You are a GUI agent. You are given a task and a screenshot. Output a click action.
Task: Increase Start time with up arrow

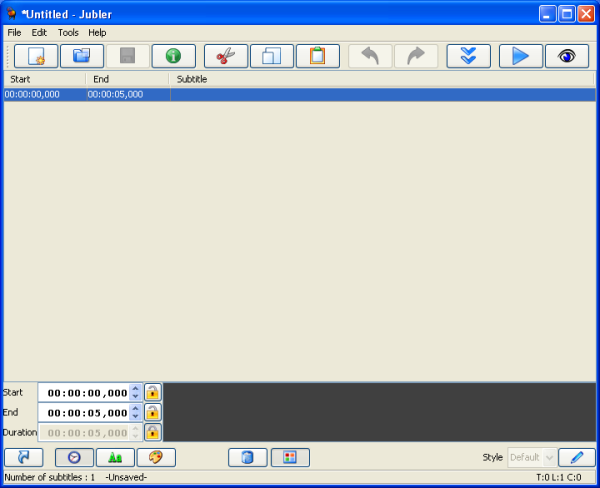(x=136, y=388)
